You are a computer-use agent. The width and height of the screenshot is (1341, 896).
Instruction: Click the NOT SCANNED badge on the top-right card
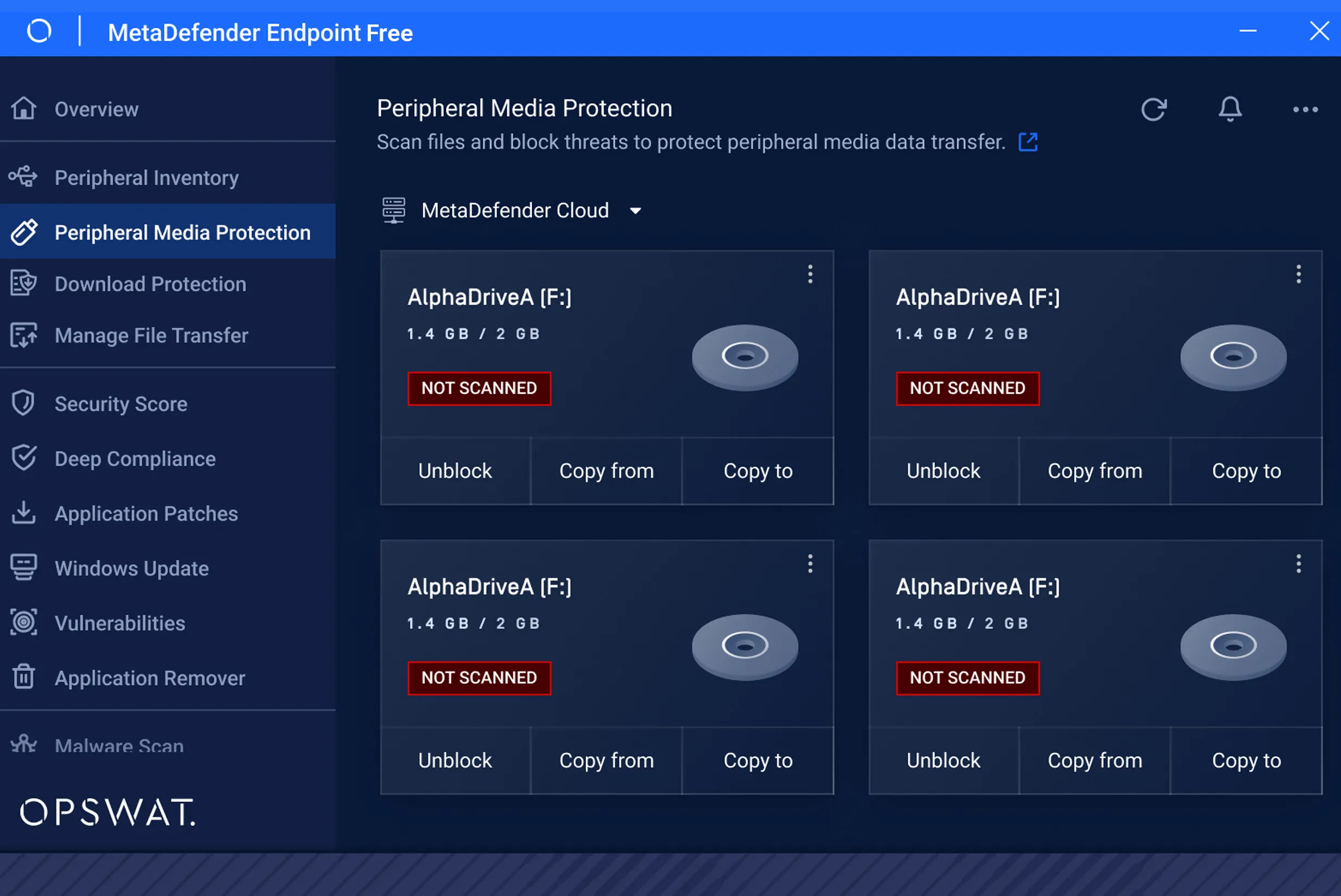(968, 389)
